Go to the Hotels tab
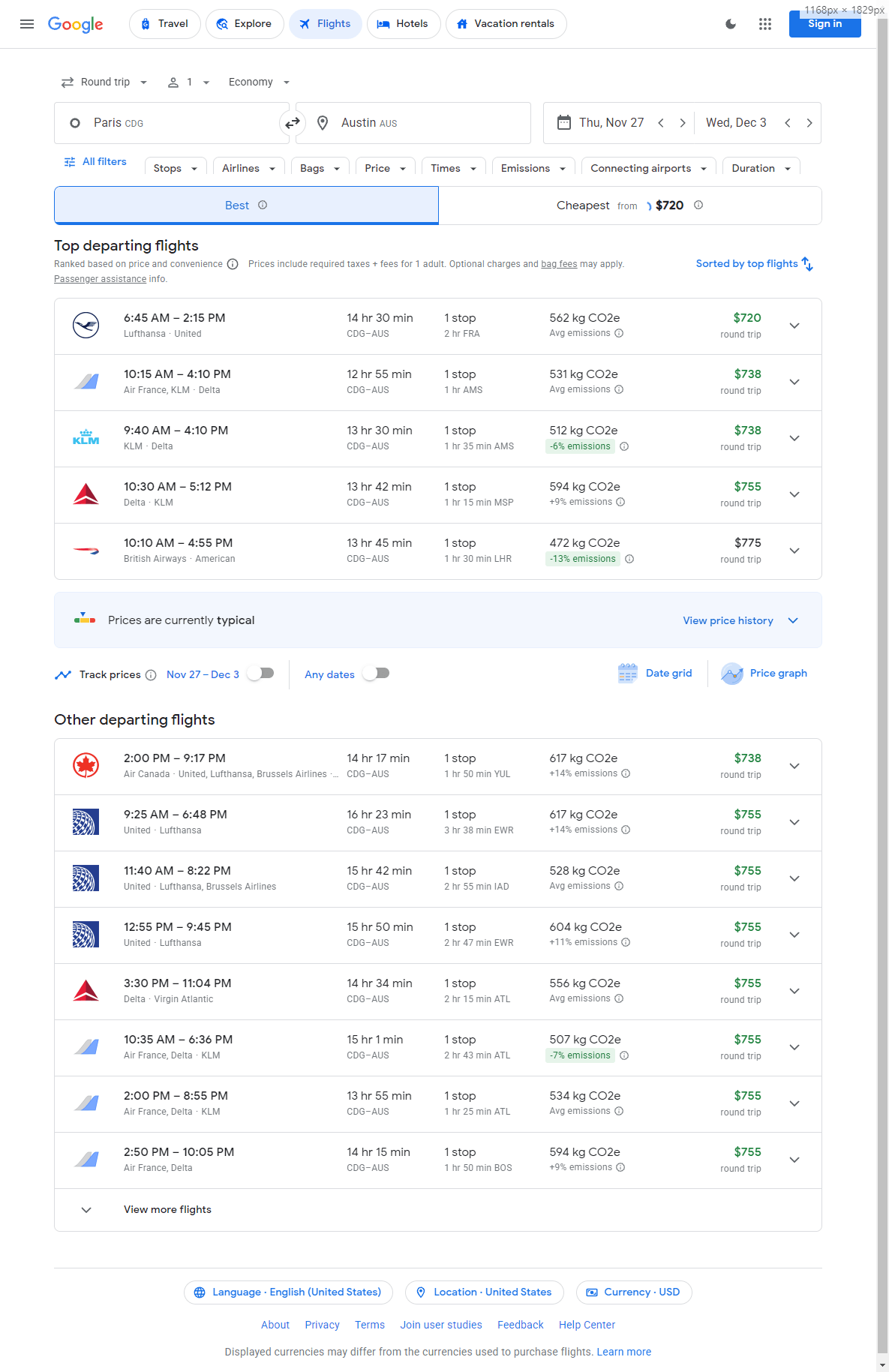This screenshot has width=889, height=1372. click(x=403, y=24)
